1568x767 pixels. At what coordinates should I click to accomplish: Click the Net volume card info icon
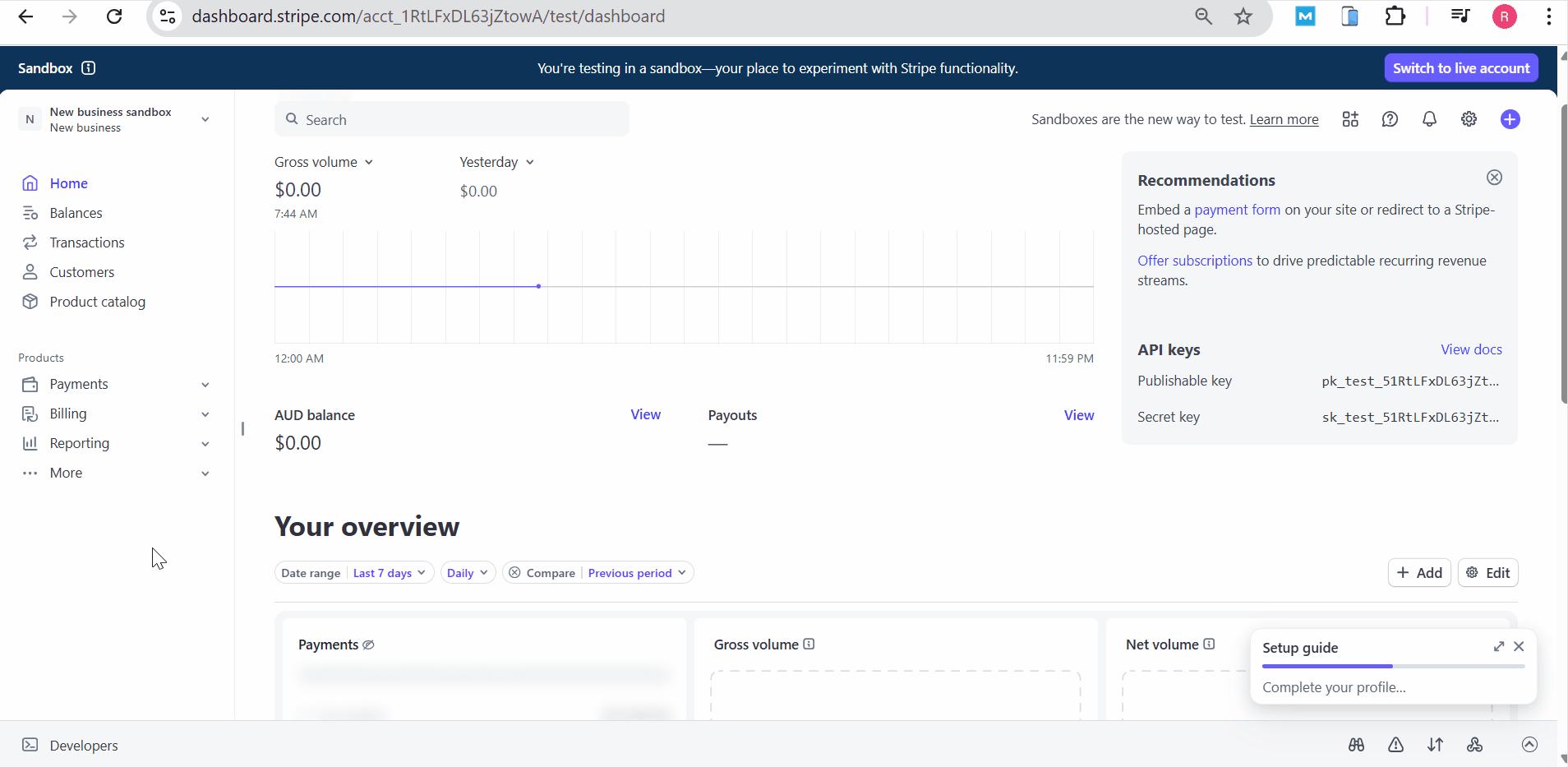(1209, 645)
